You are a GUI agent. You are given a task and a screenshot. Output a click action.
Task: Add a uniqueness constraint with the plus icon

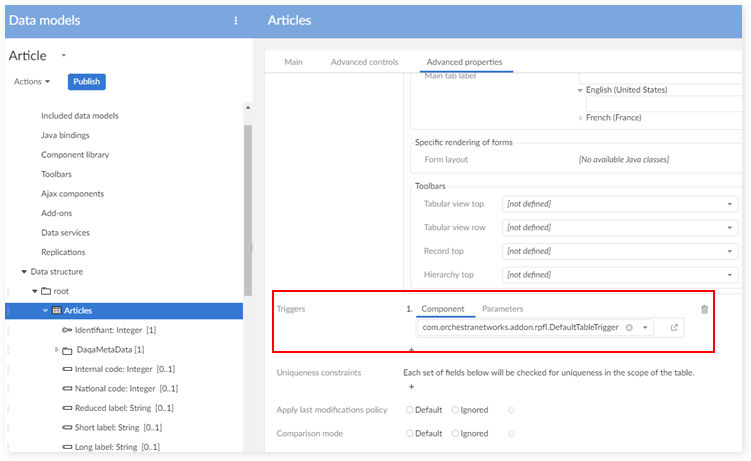click(411, 386)
